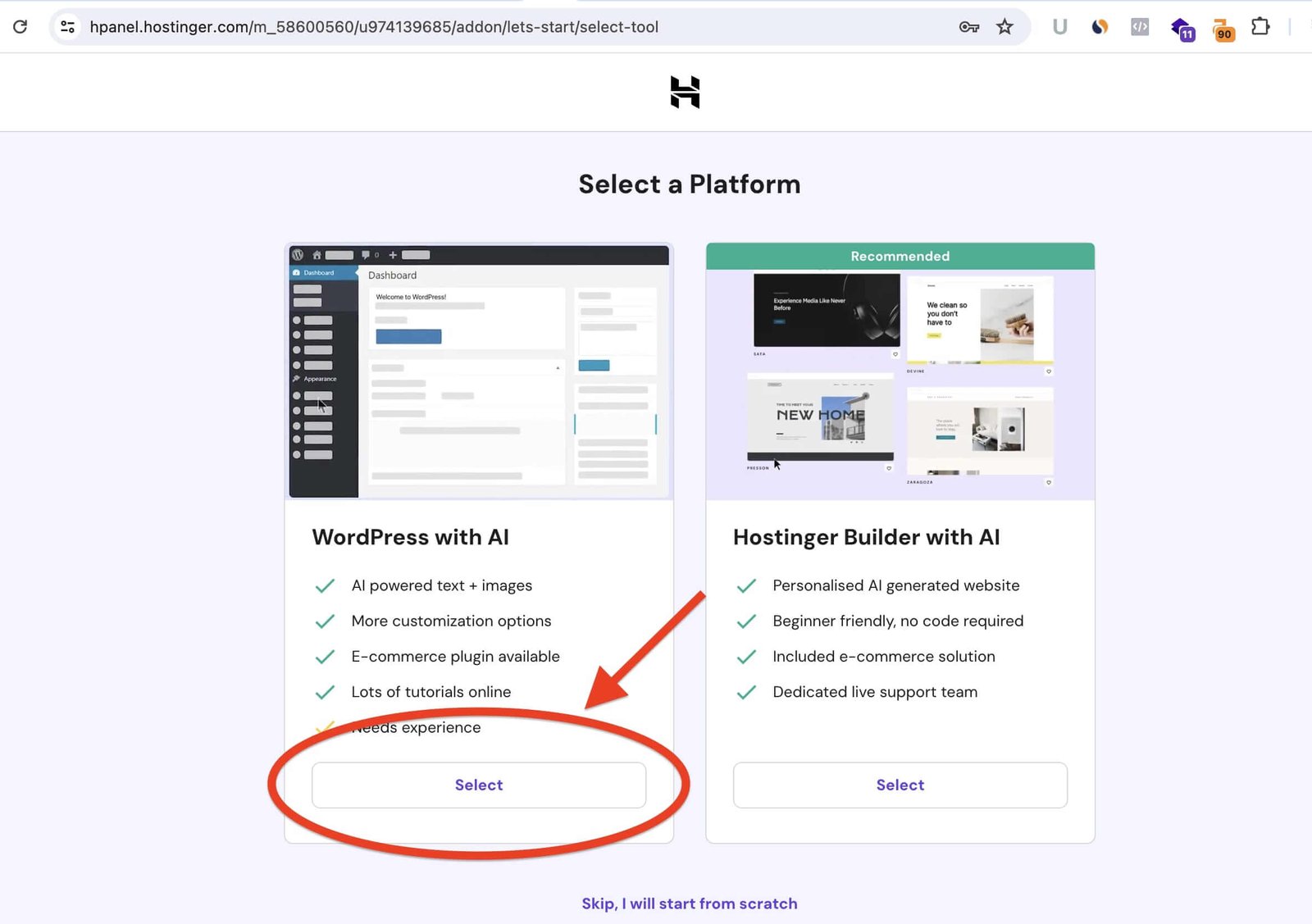Click checkmark beside 'Dedicated live support team'

tap(746, 692)
